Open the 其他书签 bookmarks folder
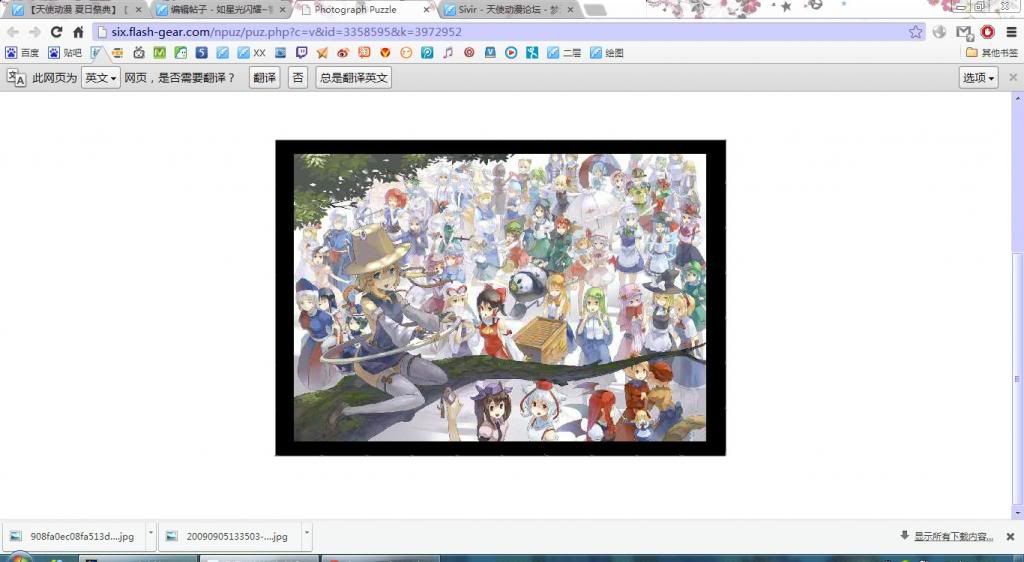The width and height of the screenshot is (1024, 562). pyautogui.click(x=991, y=53)
